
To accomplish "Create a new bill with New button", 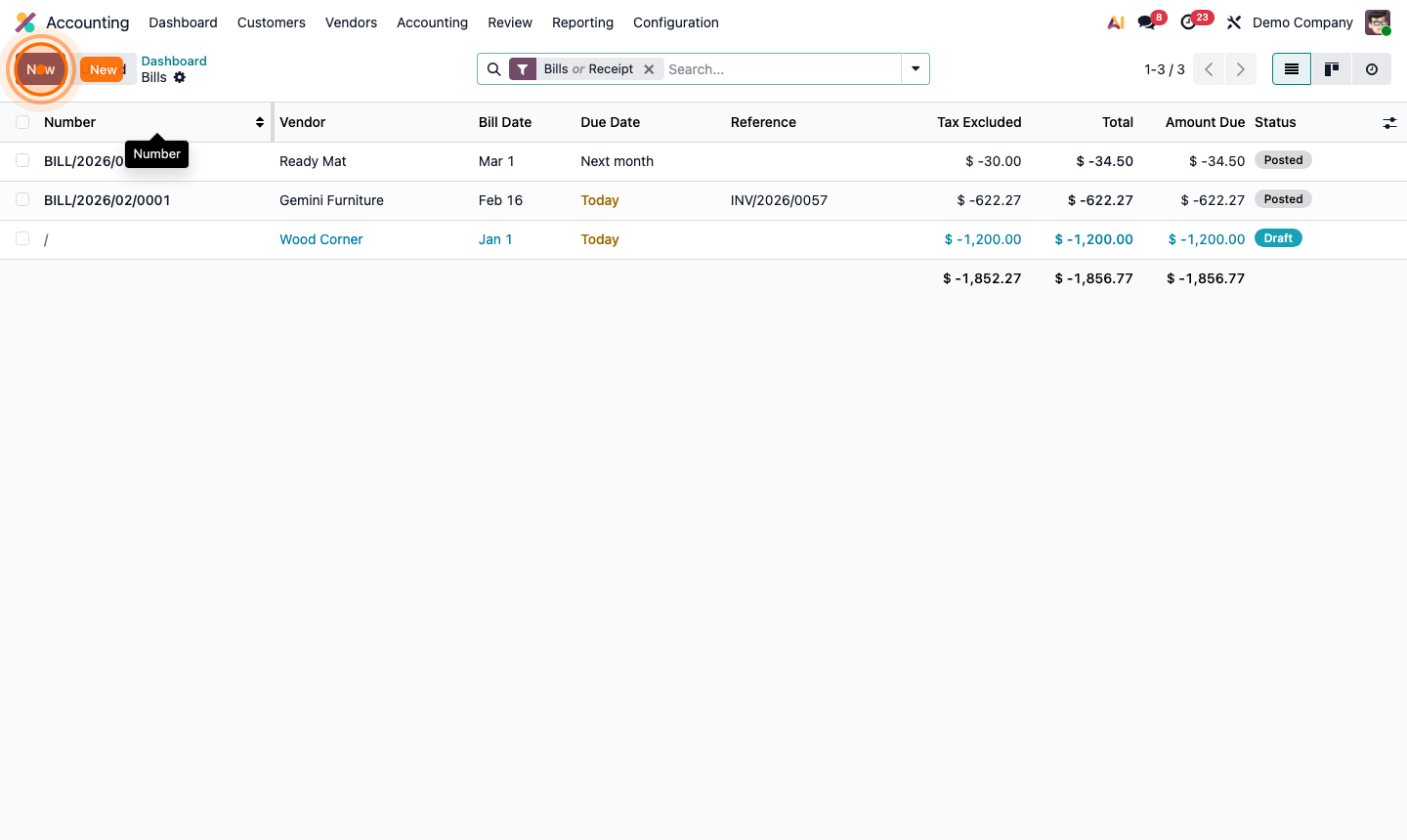I will (x=104, y=69).
